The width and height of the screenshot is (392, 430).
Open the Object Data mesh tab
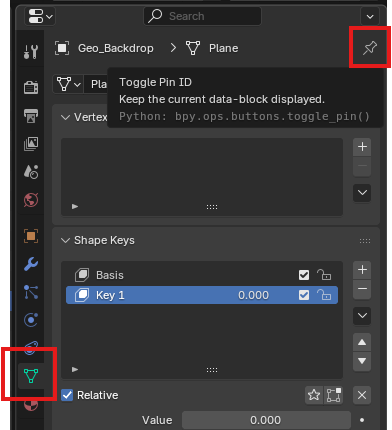31,376
